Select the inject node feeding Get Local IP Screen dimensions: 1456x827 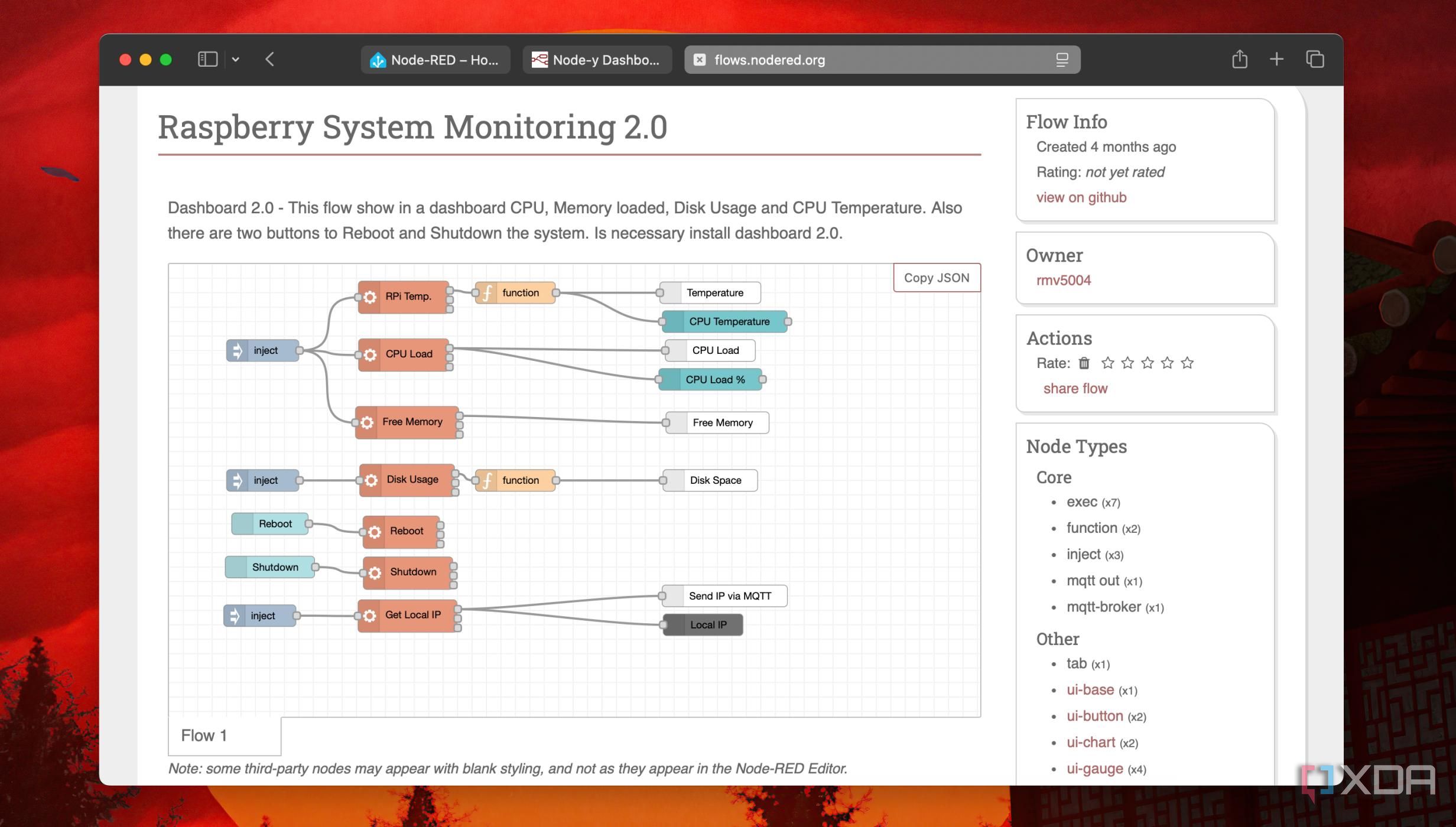click(260, 616)
